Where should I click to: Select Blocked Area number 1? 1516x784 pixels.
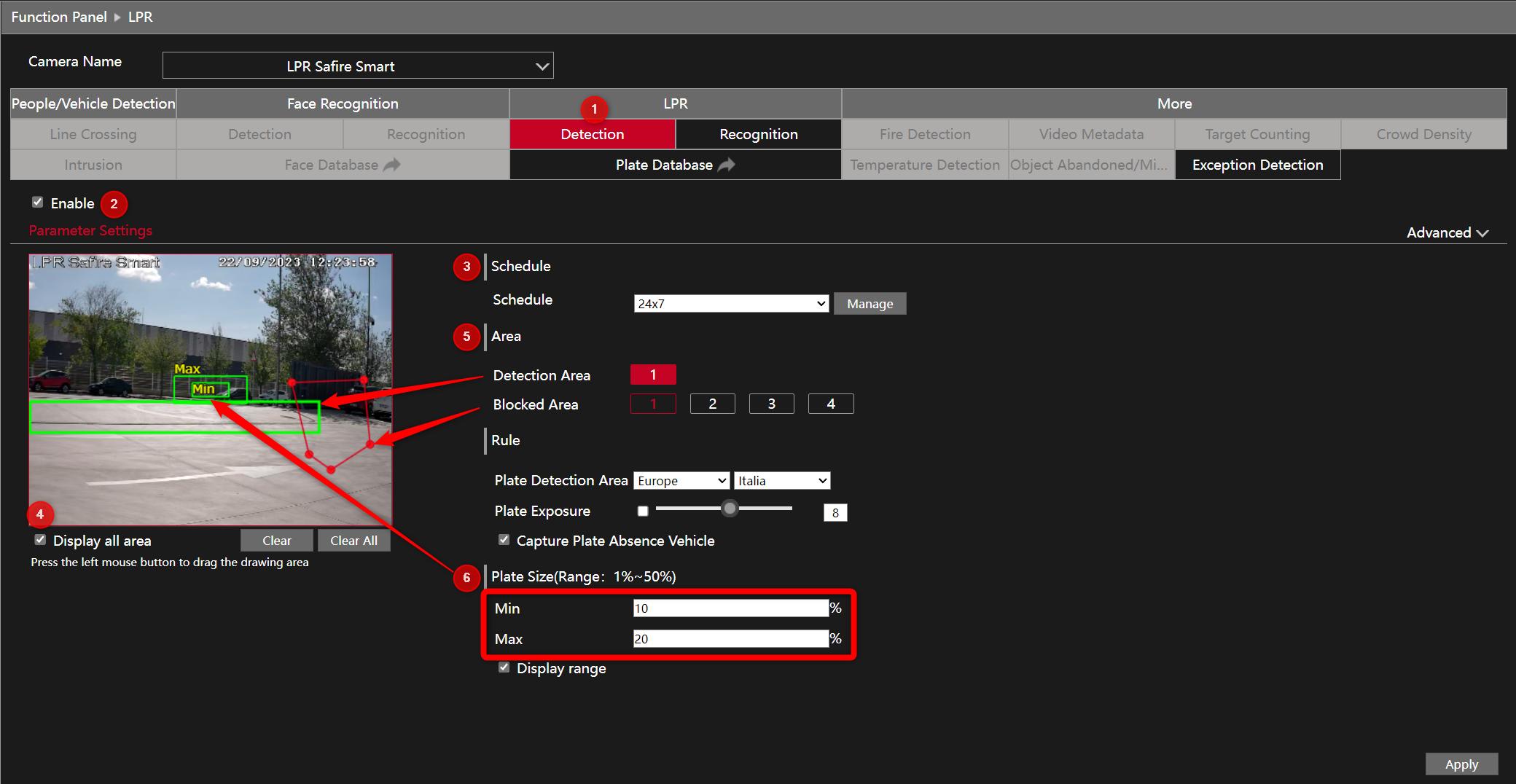[x=653, y=404]
